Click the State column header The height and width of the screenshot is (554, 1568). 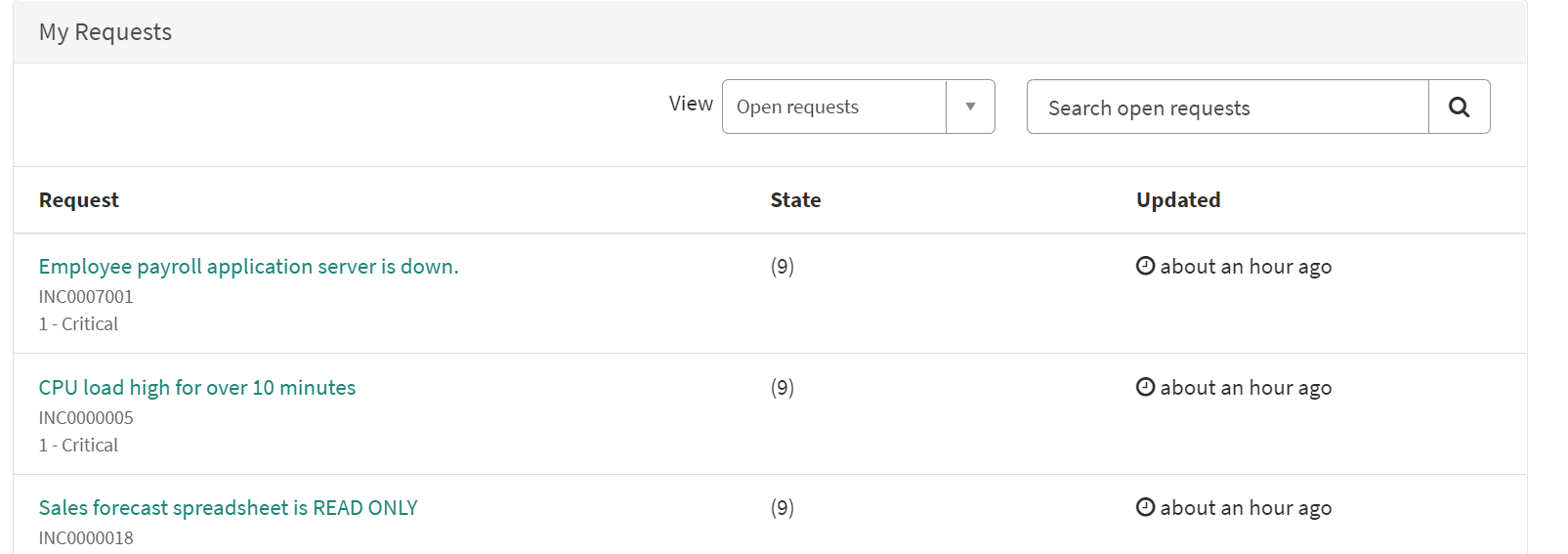click(795, 200)
